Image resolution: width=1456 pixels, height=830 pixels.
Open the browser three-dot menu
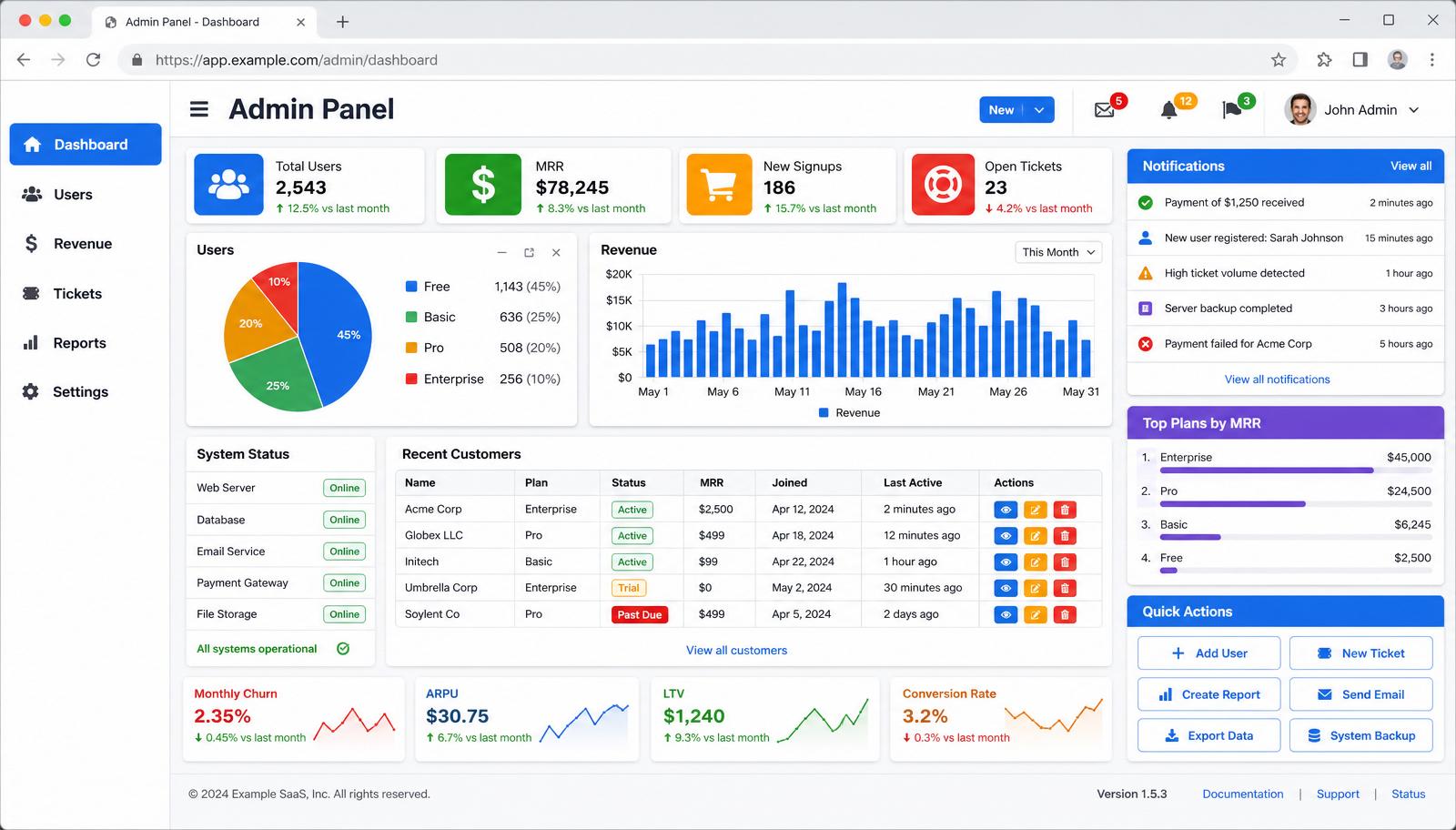1432,60
